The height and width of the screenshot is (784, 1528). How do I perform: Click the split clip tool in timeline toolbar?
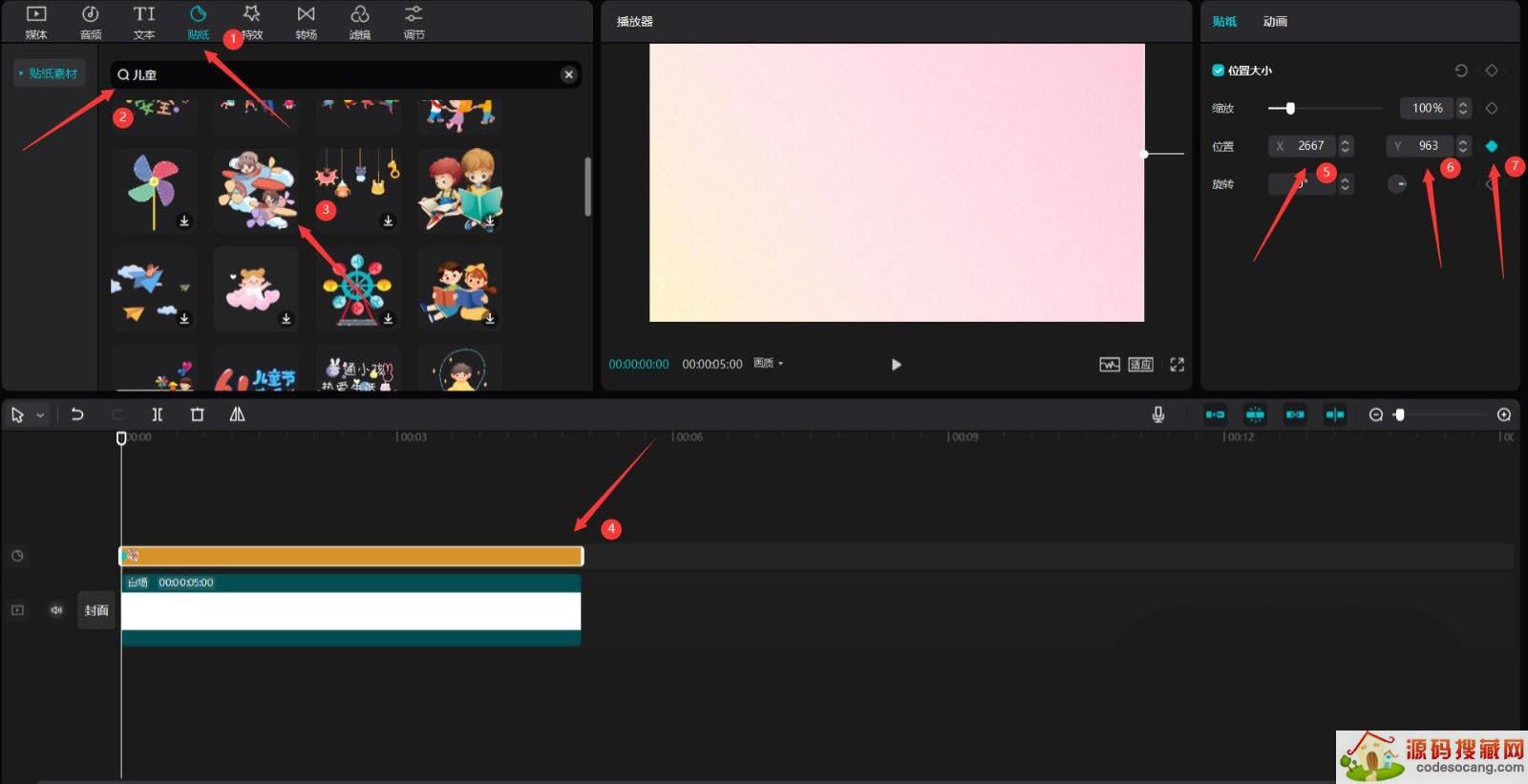[158, 414]
